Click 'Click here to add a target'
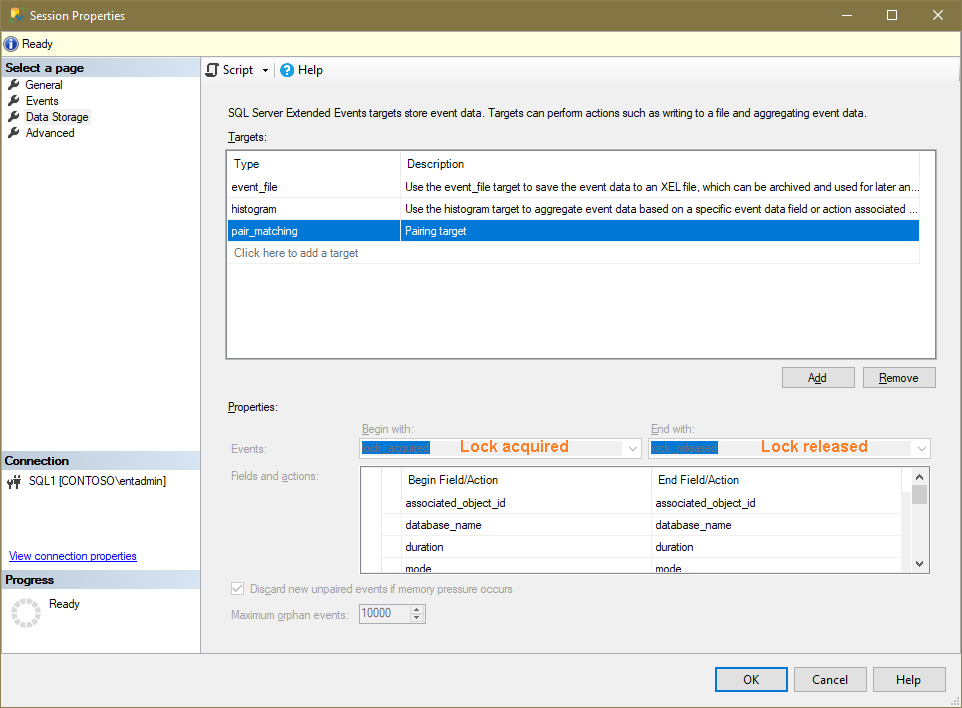The image size is (962, 708). (296, 253)
